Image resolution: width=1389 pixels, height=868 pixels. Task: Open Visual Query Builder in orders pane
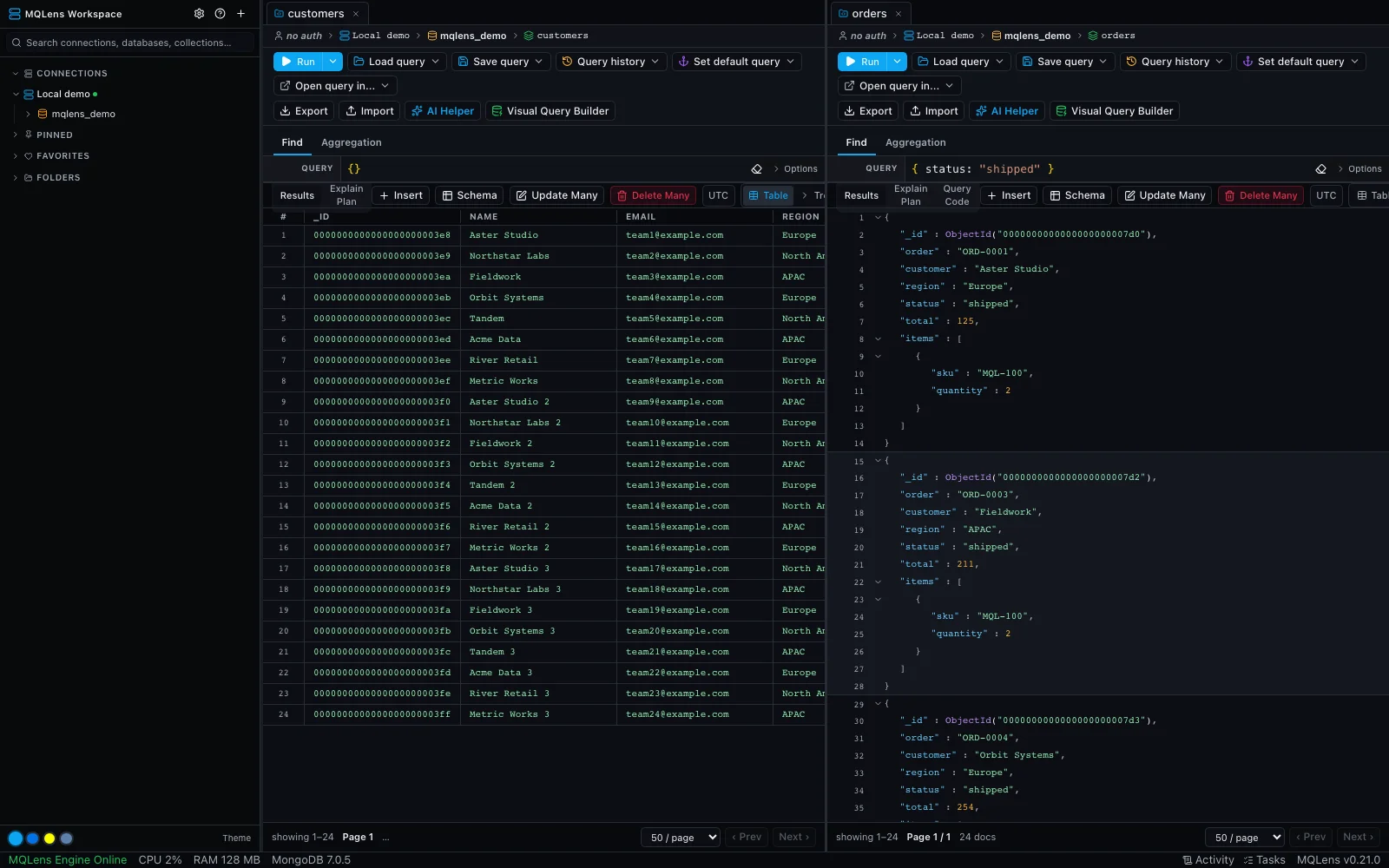click(1115, 111)
